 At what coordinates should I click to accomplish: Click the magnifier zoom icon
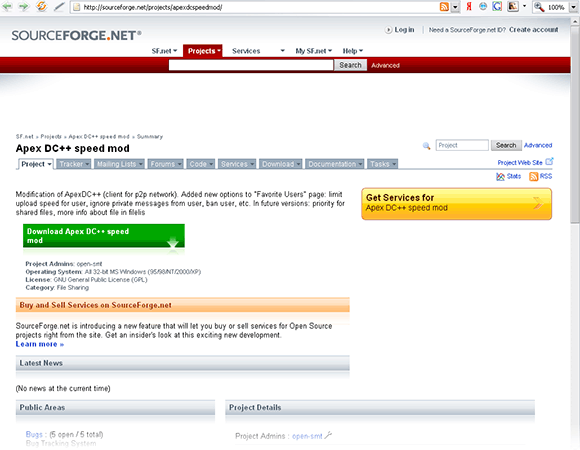(539, 7)
